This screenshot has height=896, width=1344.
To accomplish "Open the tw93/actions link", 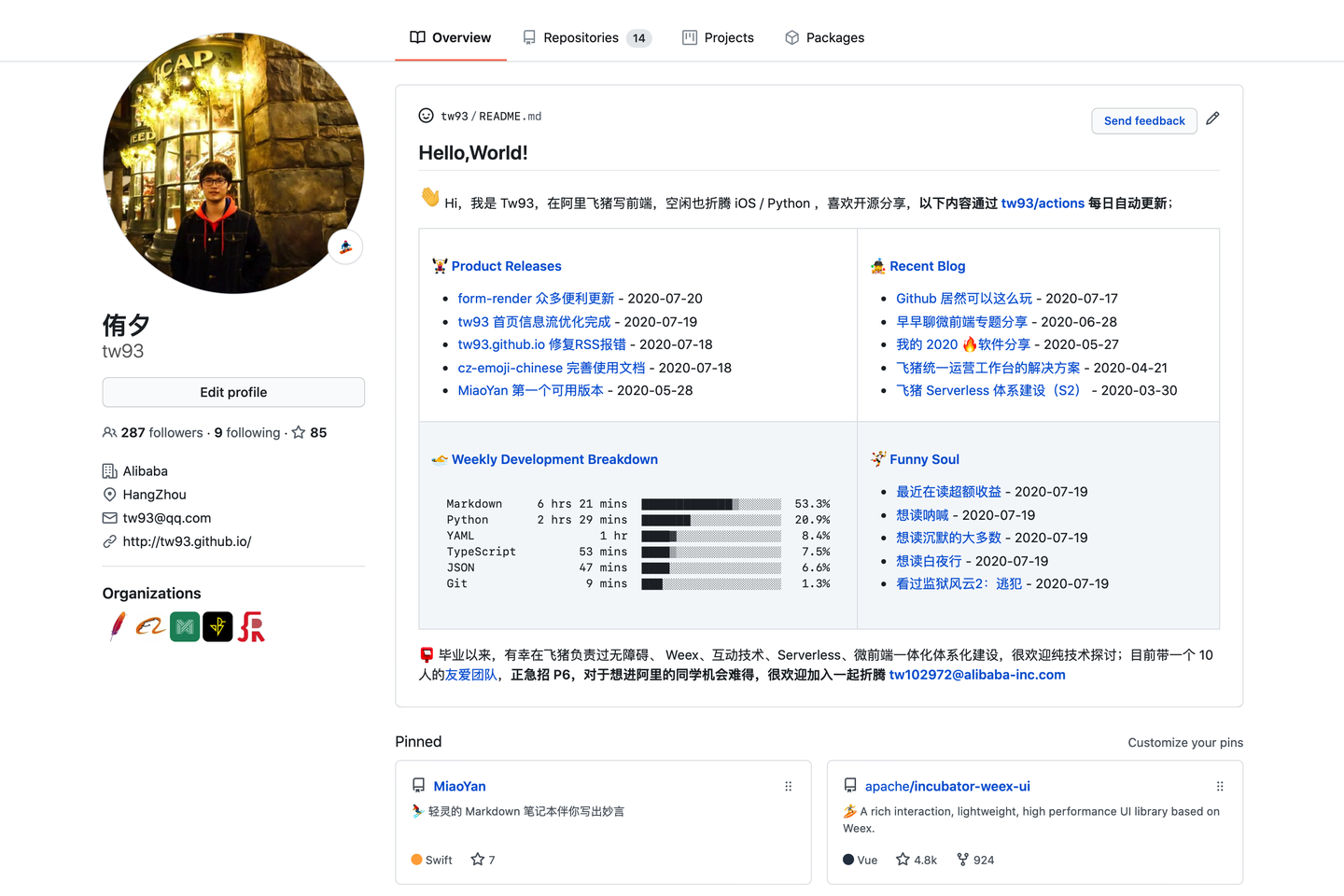I will [x=1043, y=203].
